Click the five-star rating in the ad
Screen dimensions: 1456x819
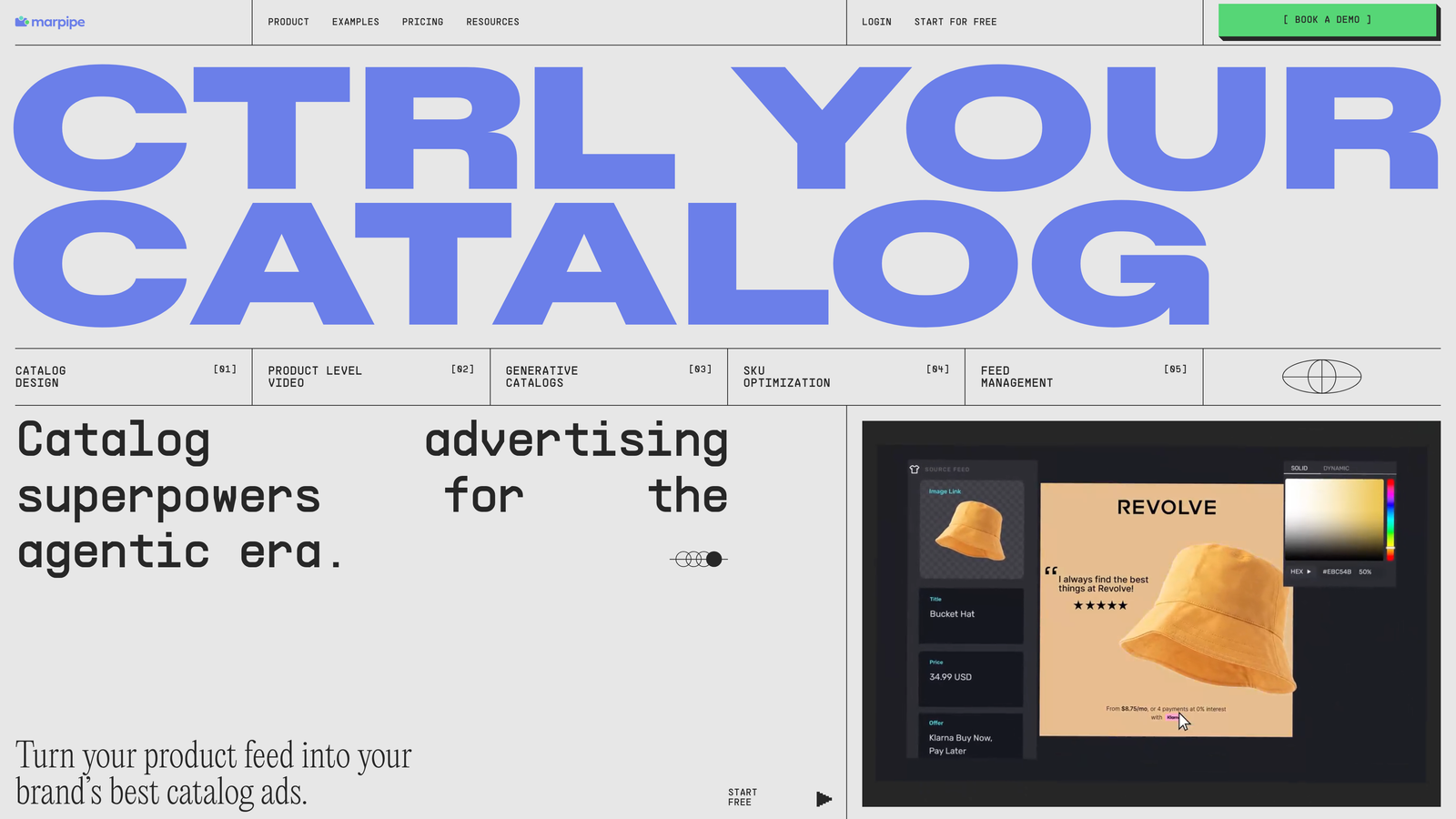[1100, 605]
